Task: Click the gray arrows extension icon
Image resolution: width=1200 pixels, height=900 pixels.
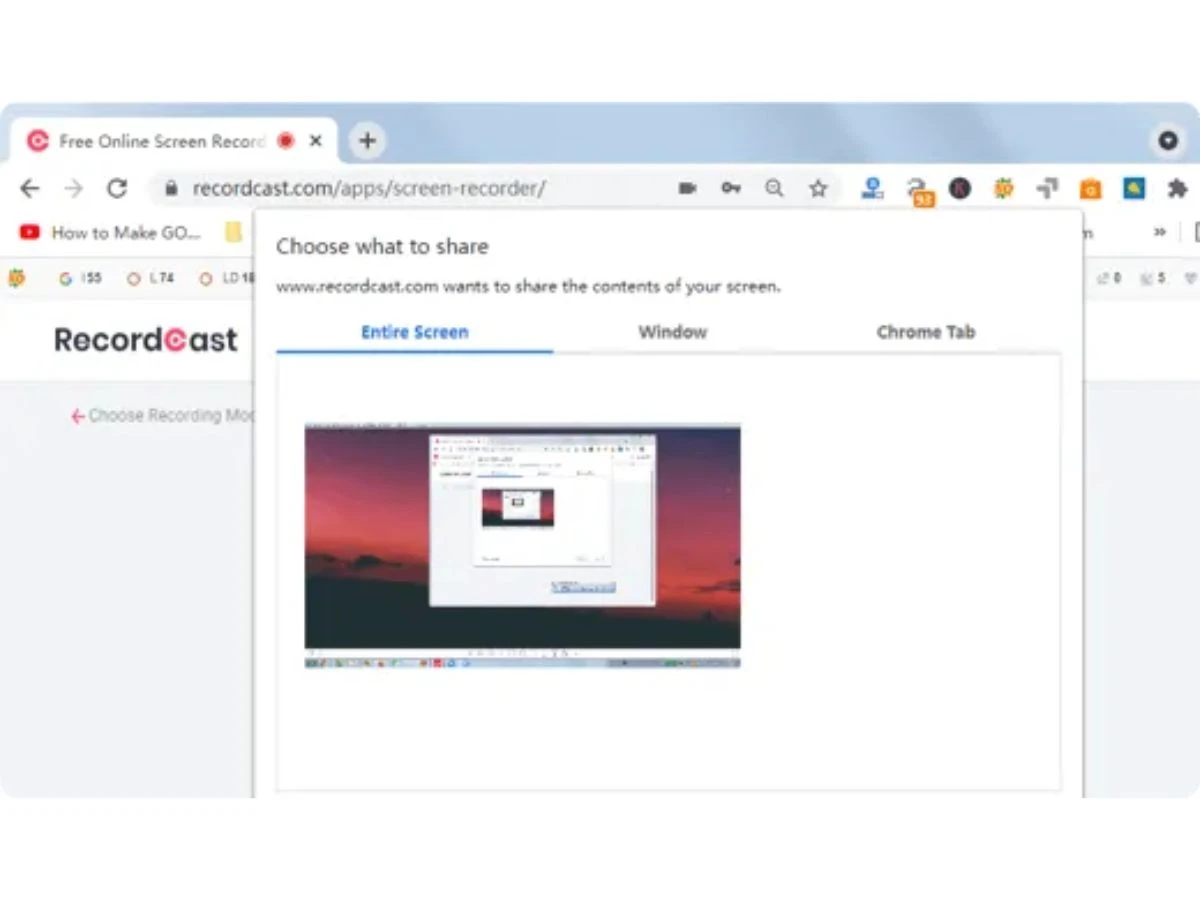Action: click(1047, 188)
